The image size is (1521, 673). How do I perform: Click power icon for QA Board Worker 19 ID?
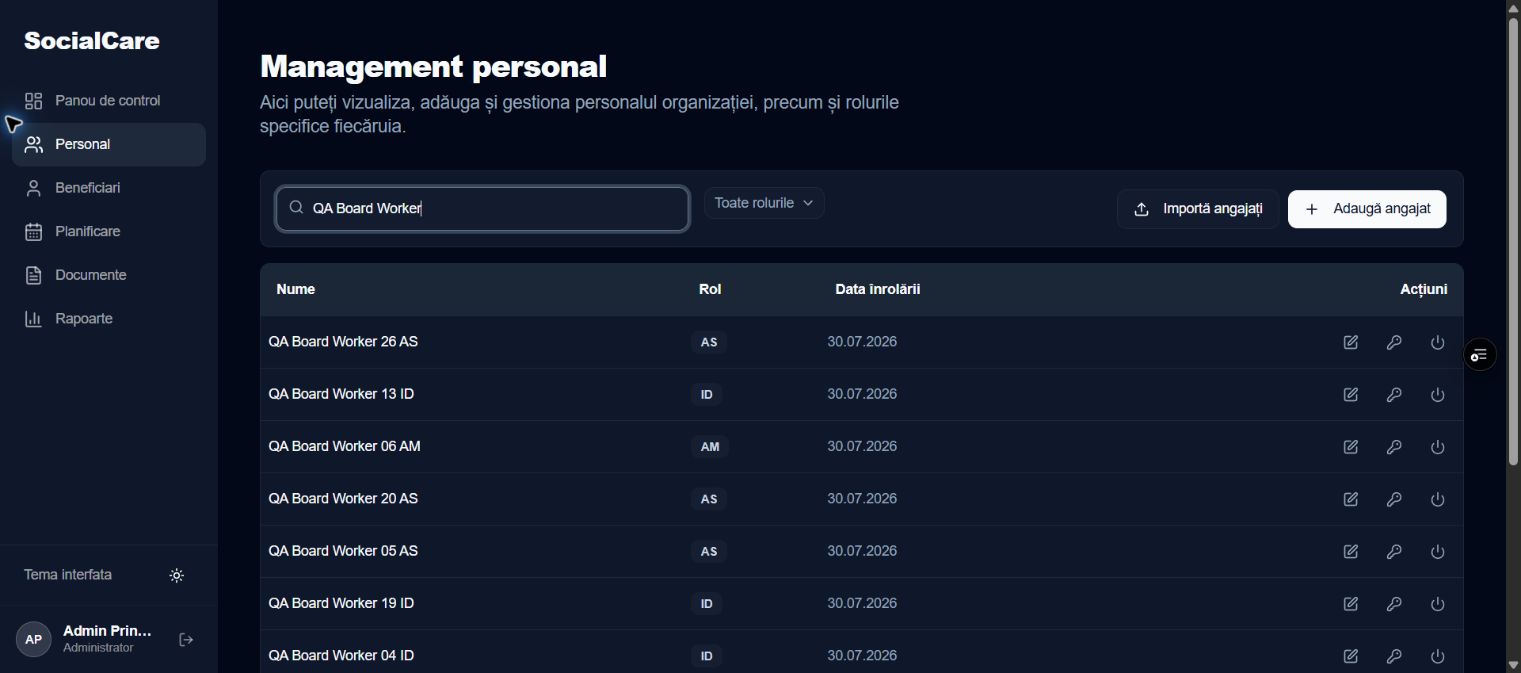click(1438, 604)
